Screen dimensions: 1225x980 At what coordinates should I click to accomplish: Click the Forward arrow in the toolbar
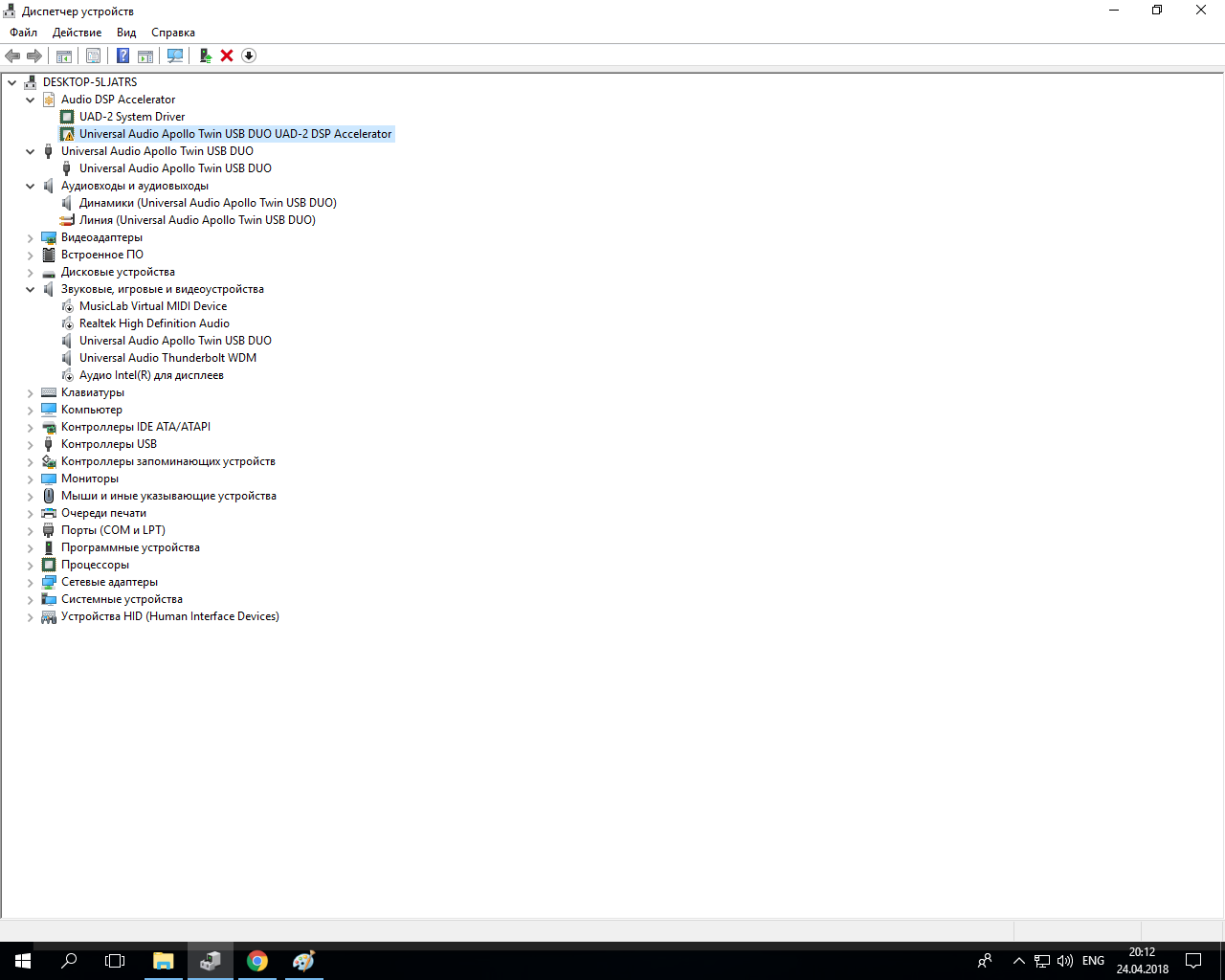click(34, 56)
